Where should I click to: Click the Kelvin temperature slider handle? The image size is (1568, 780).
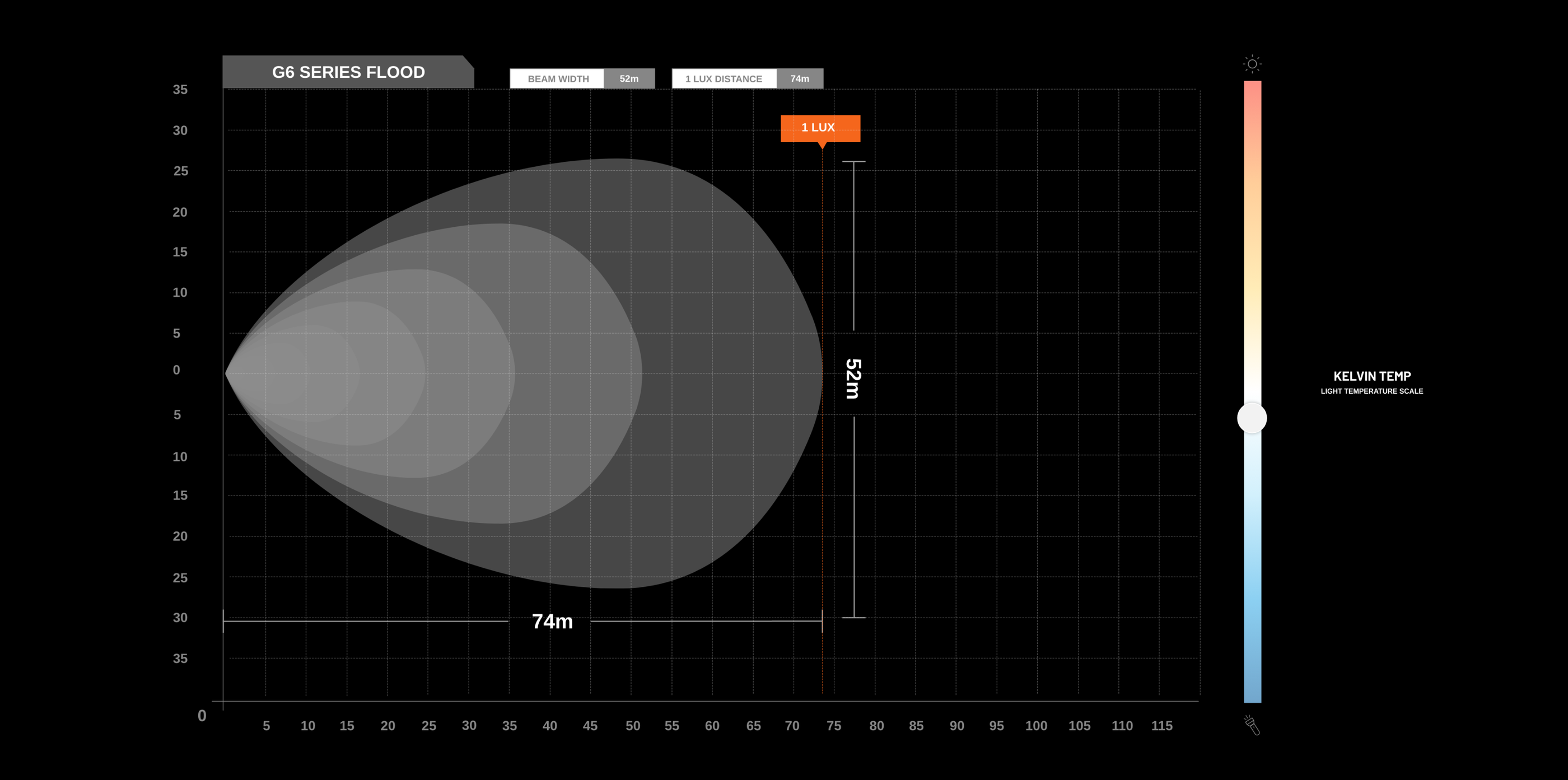click(1252, 418)
